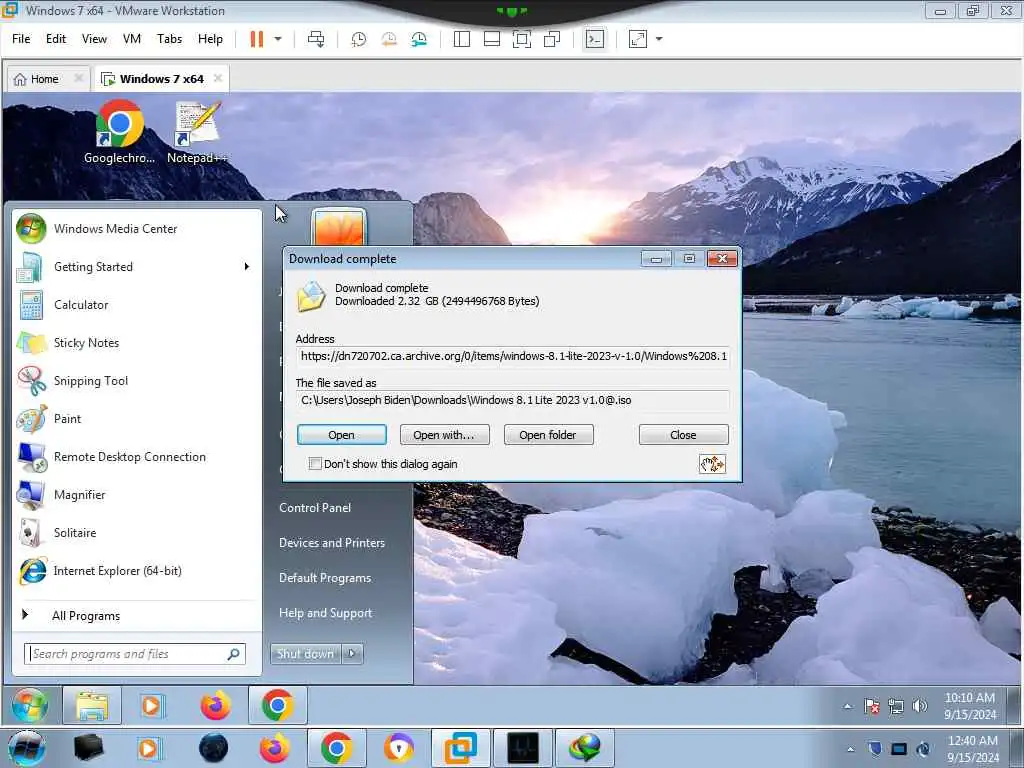This screenshot has height=768, width=1024.
Task: Expand the Getting Started submenu arrow
Action: [246, 266]
